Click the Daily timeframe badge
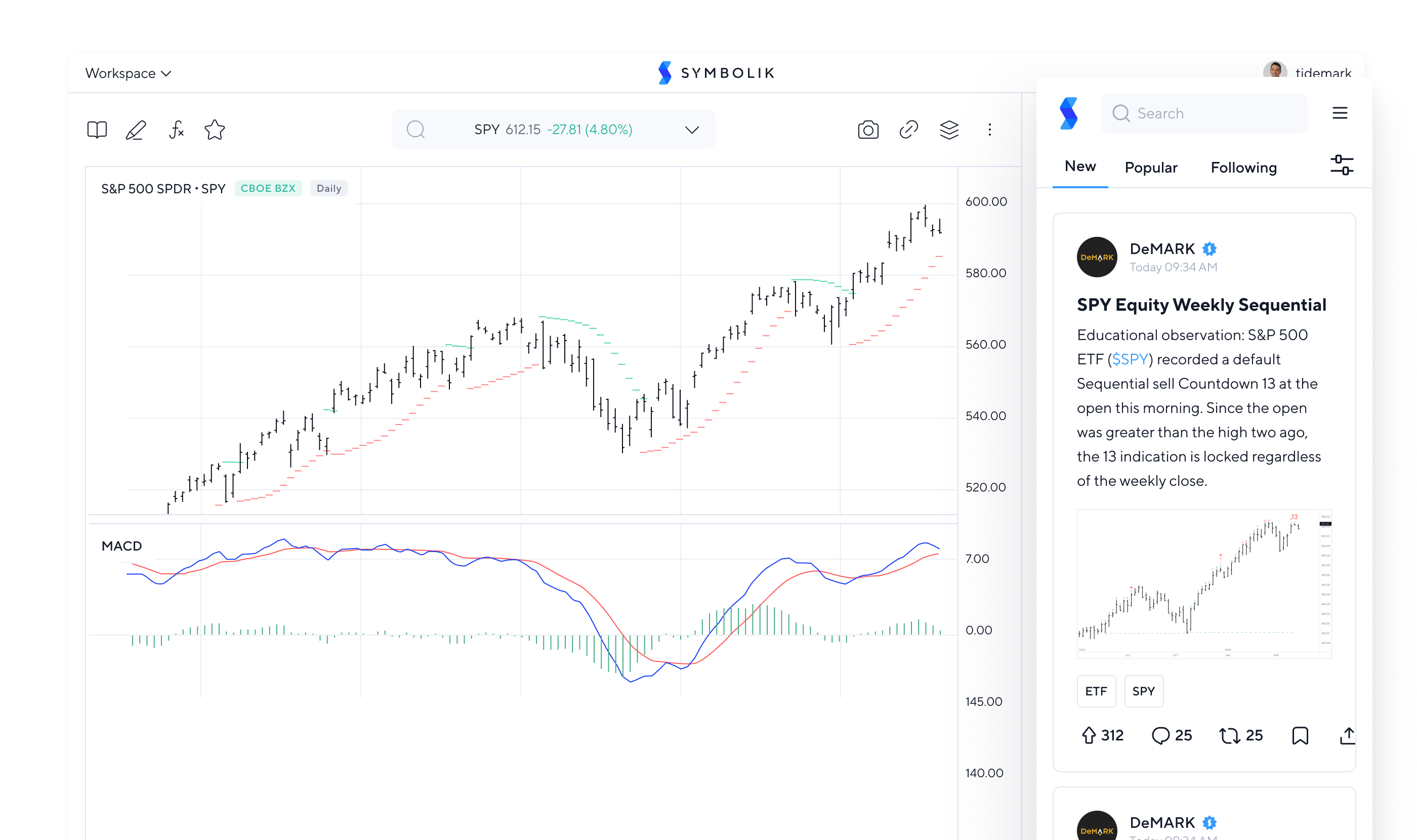 (x=328, y=188)
